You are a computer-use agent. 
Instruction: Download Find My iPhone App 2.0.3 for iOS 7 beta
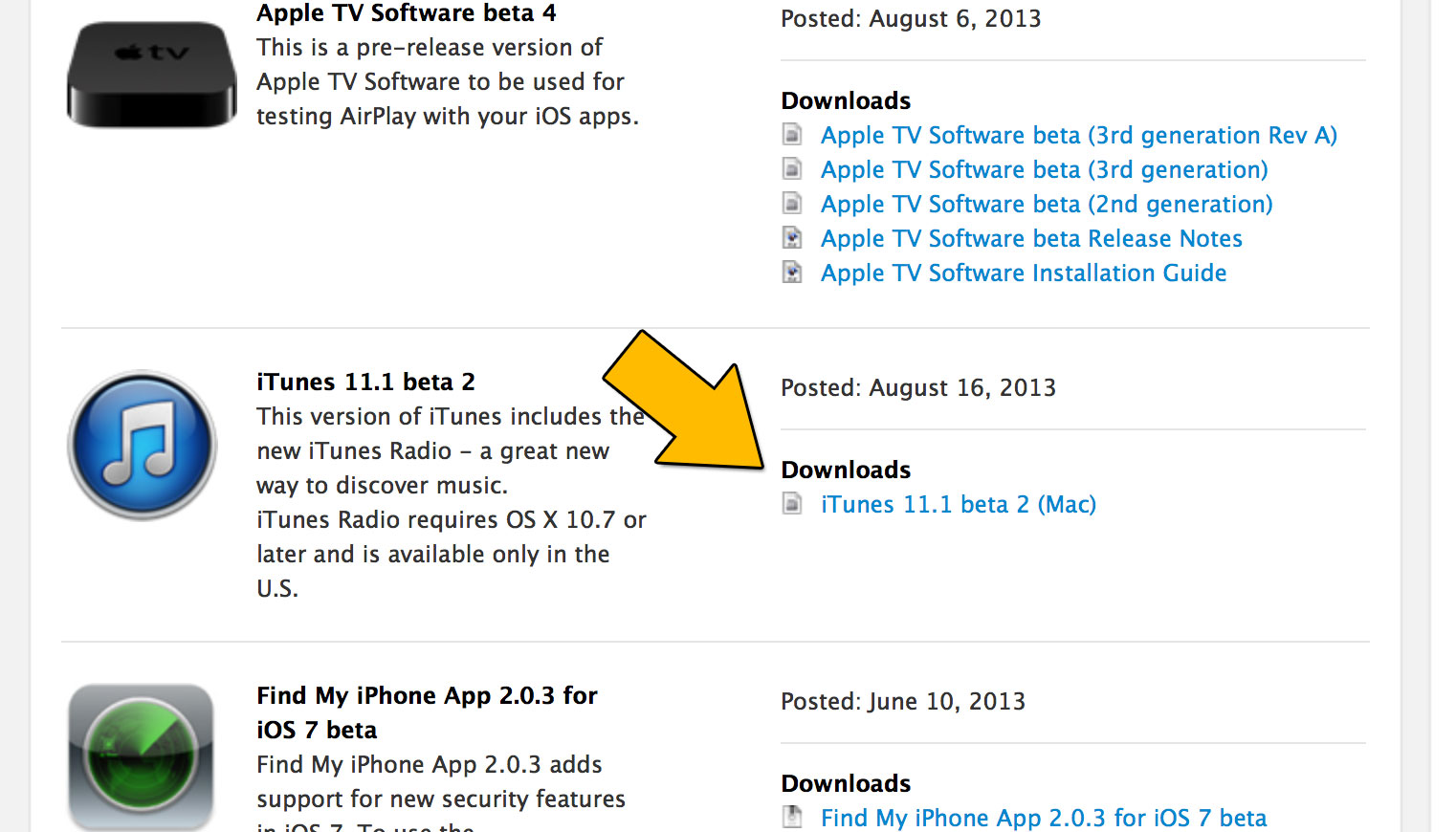[x=1044, y=818]
